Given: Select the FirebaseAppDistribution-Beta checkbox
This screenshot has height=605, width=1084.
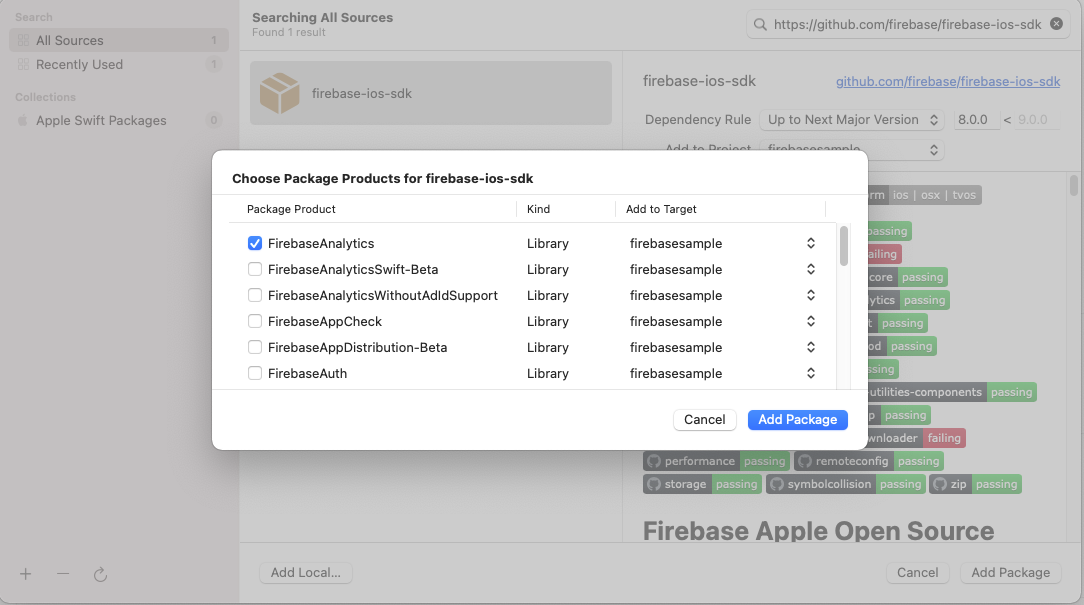Looking at the screenshot, I should pyautogui.click(x=254, y=347).
